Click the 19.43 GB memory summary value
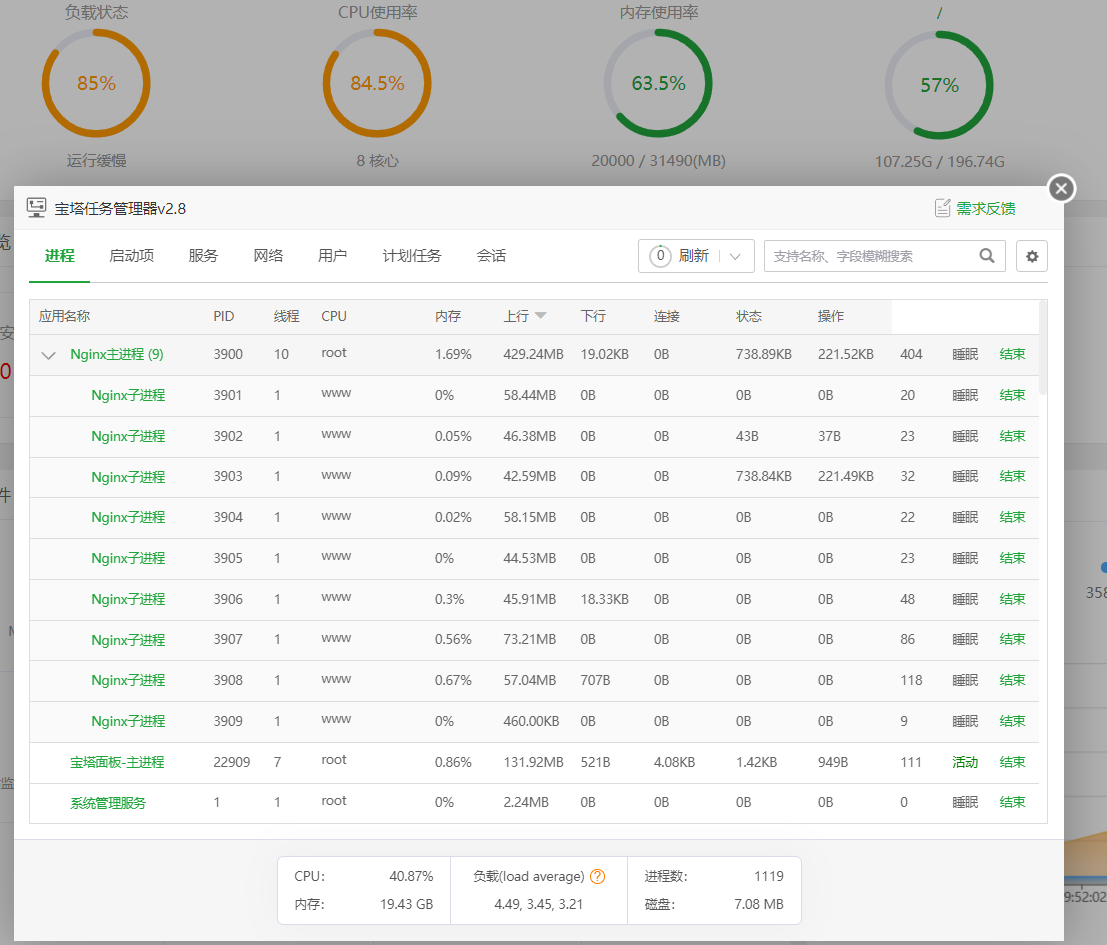 406,904
